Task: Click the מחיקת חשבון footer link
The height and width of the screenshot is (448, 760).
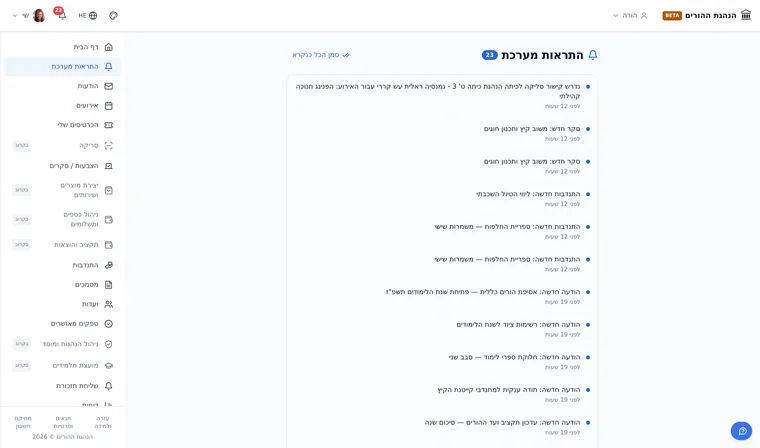Action: pyautogui.click(x=23, y=422)
